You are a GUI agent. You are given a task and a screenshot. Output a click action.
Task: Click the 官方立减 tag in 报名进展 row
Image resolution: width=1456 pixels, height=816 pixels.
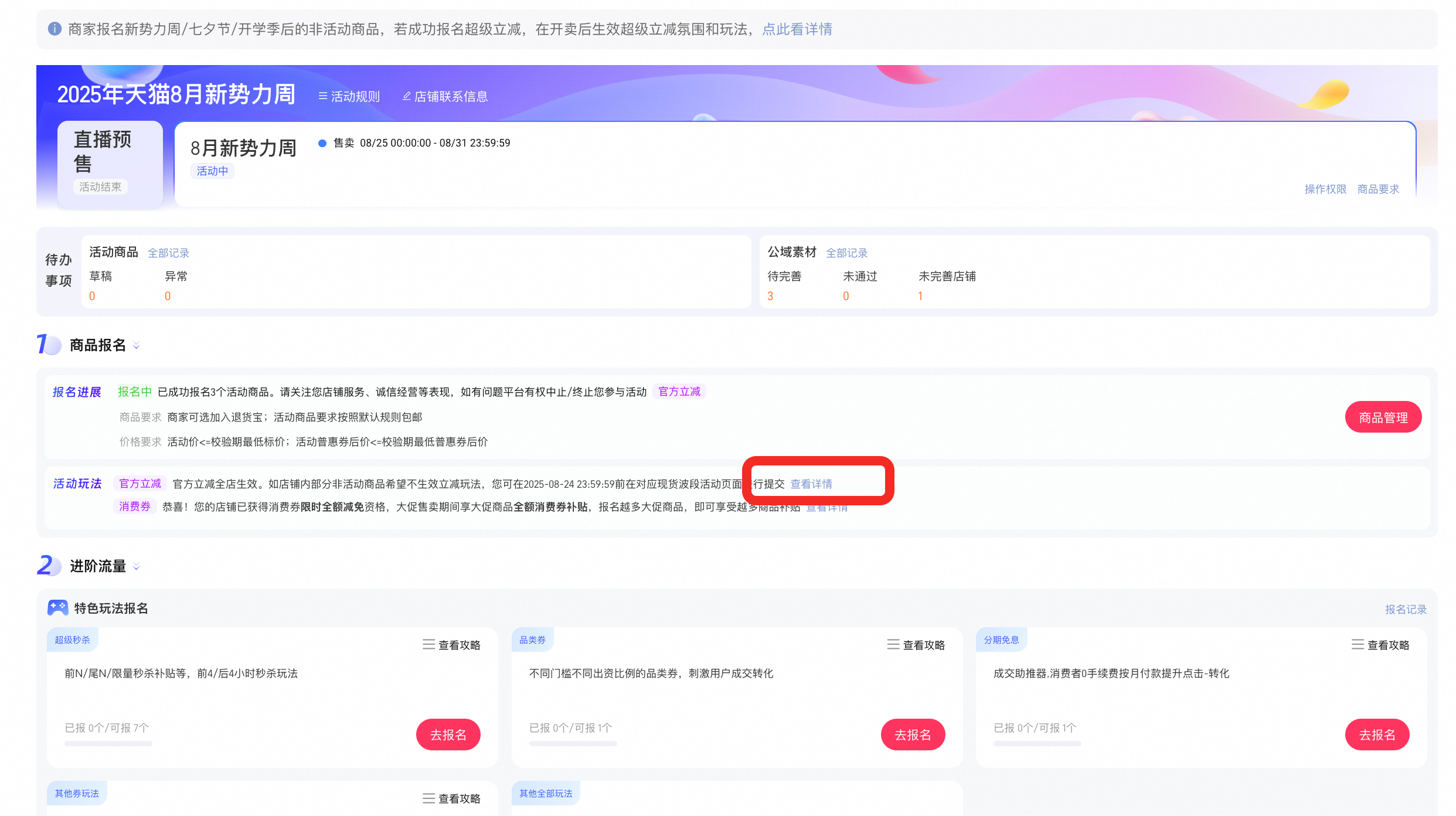pyautogui.click(x=679, y=392)
